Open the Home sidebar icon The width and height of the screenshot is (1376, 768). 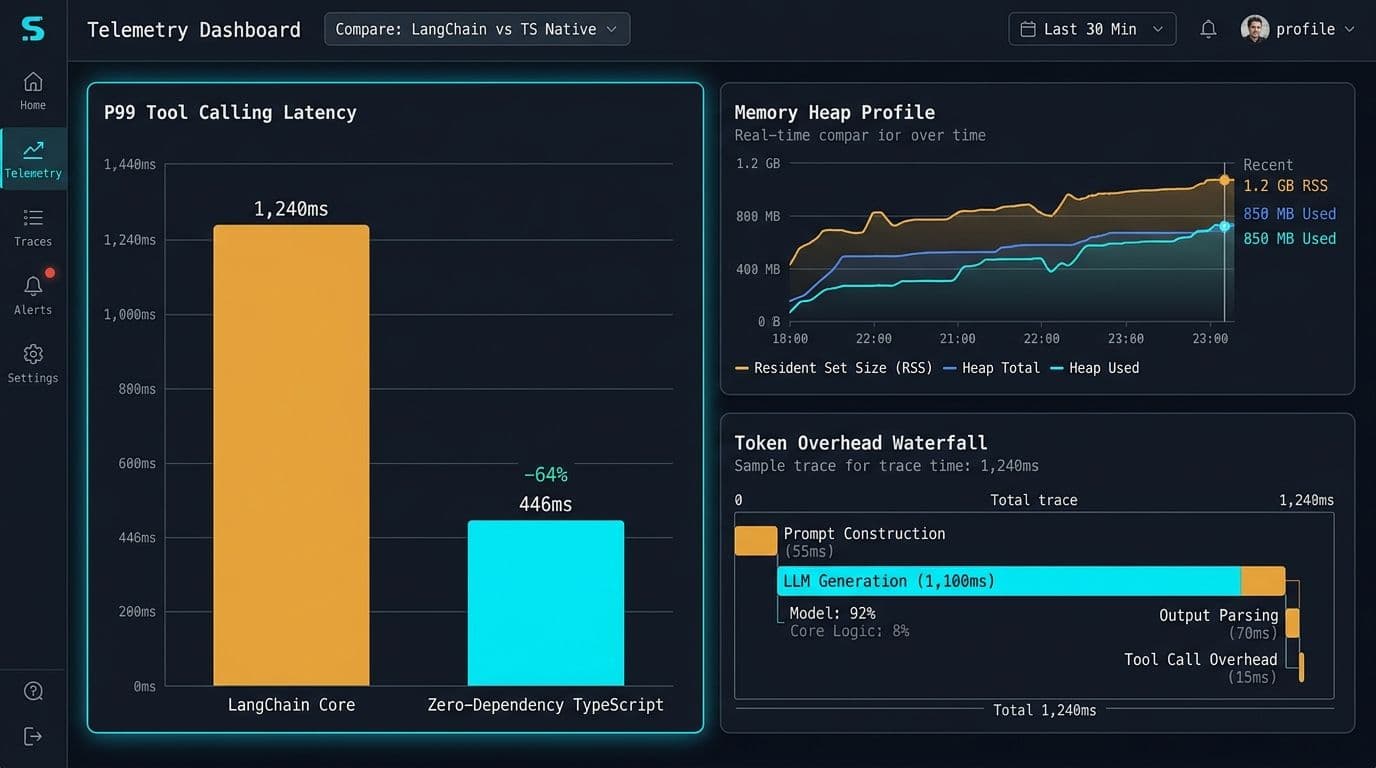(33, 81)
